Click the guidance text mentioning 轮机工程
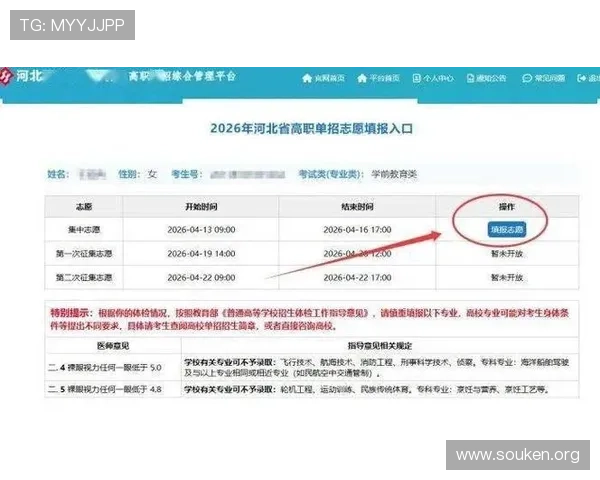The height and width of the screenshot is (480, 600). point(367,389)
